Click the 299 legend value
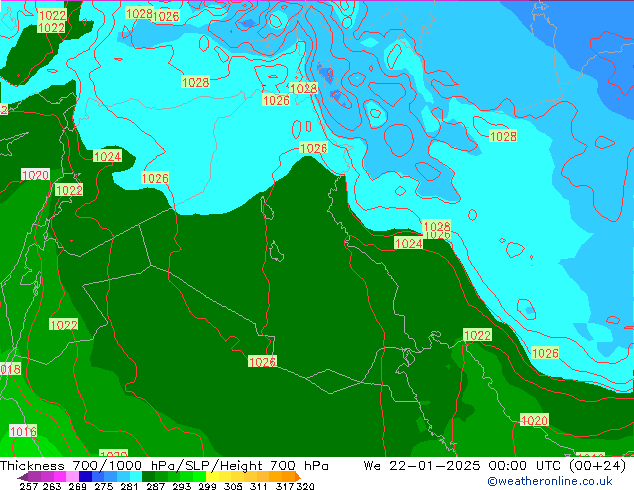The width and height of the screenshot is (634, 490). (x=207, y=486)
